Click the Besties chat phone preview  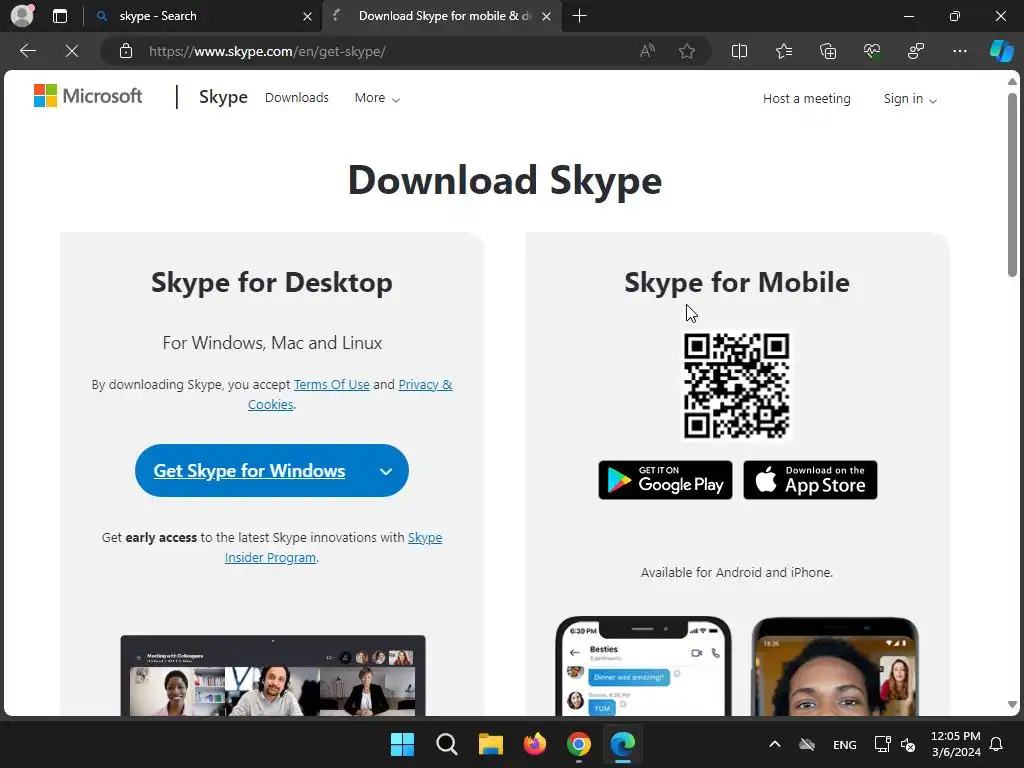[643, 667]
